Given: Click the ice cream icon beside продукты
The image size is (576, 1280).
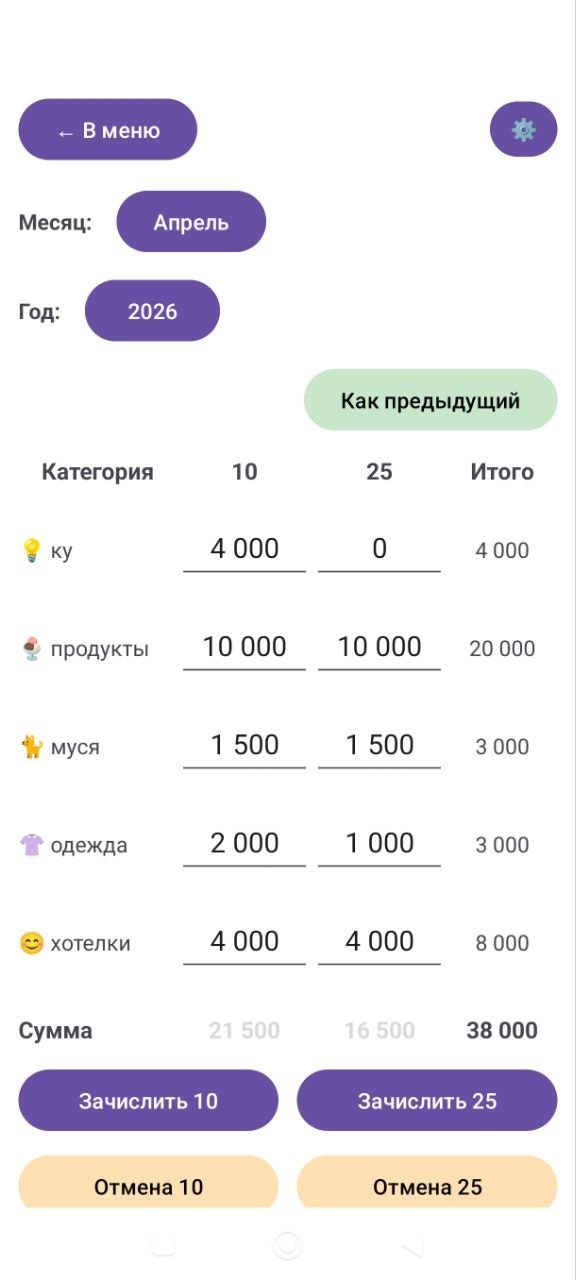Looking at the screenshot, I should (x=31, y=645).
